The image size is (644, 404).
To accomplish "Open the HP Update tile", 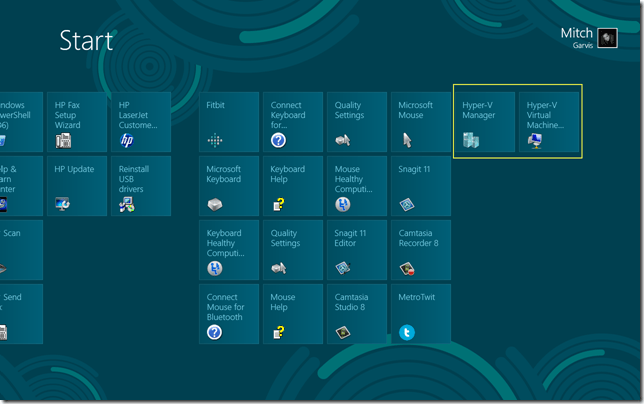I will [77, 186].
